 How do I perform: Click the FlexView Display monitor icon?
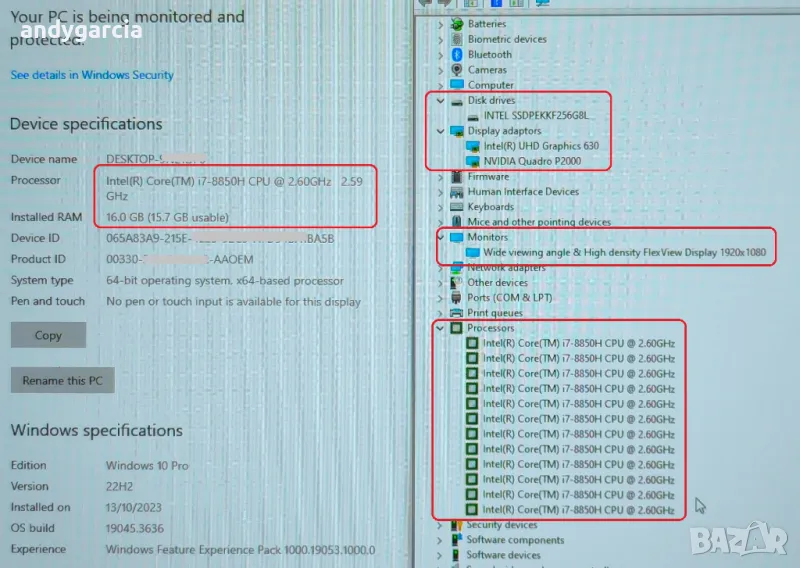click(473, 253)
